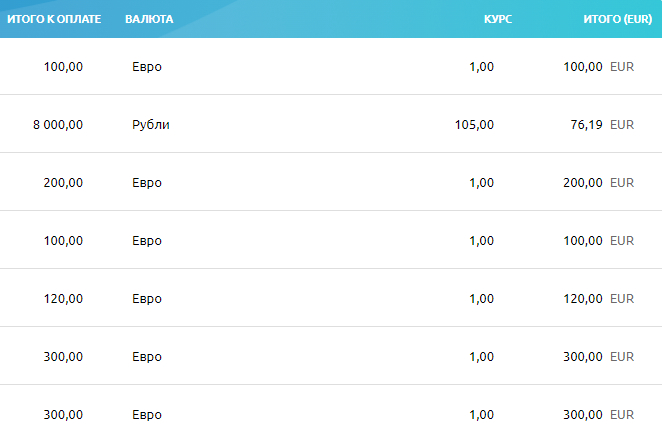Click the ИТОГО (EUR) column header
The image size is (662, 431).
618,19
